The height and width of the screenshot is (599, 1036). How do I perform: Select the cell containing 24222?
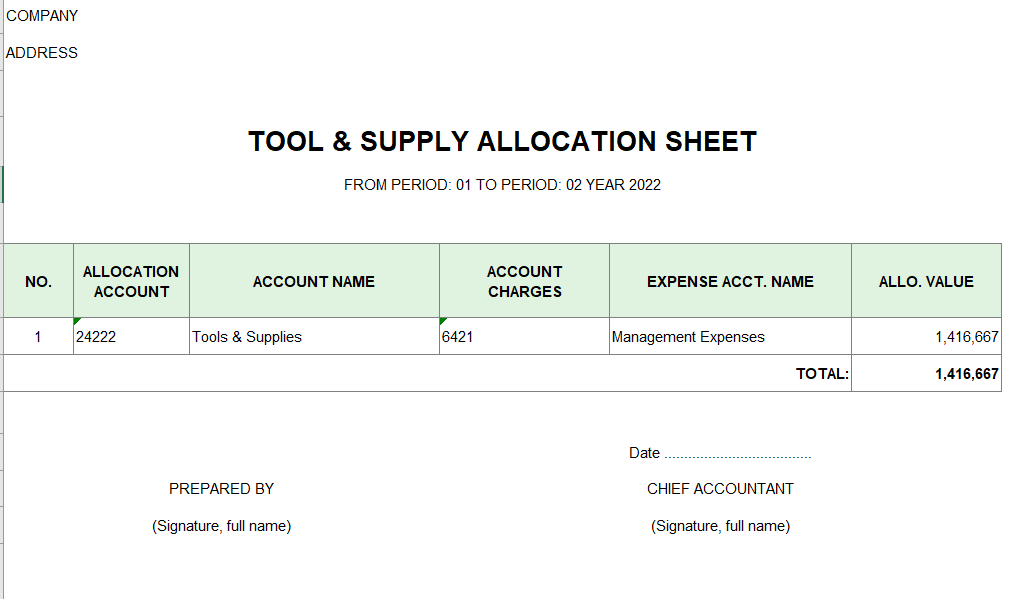131,337
